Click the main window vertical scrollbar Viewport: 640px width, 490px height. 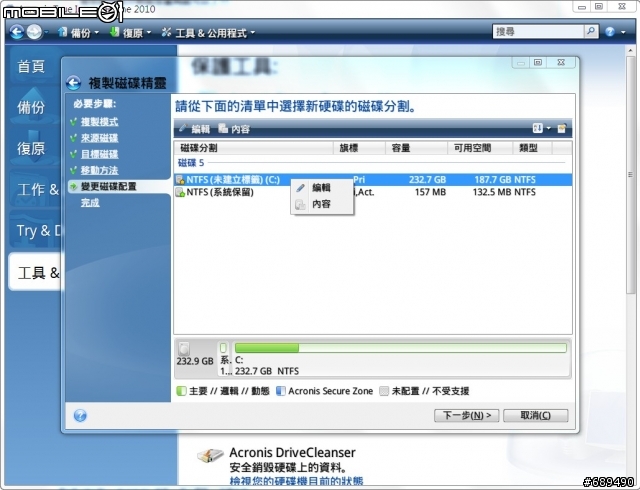pos(631,176)
